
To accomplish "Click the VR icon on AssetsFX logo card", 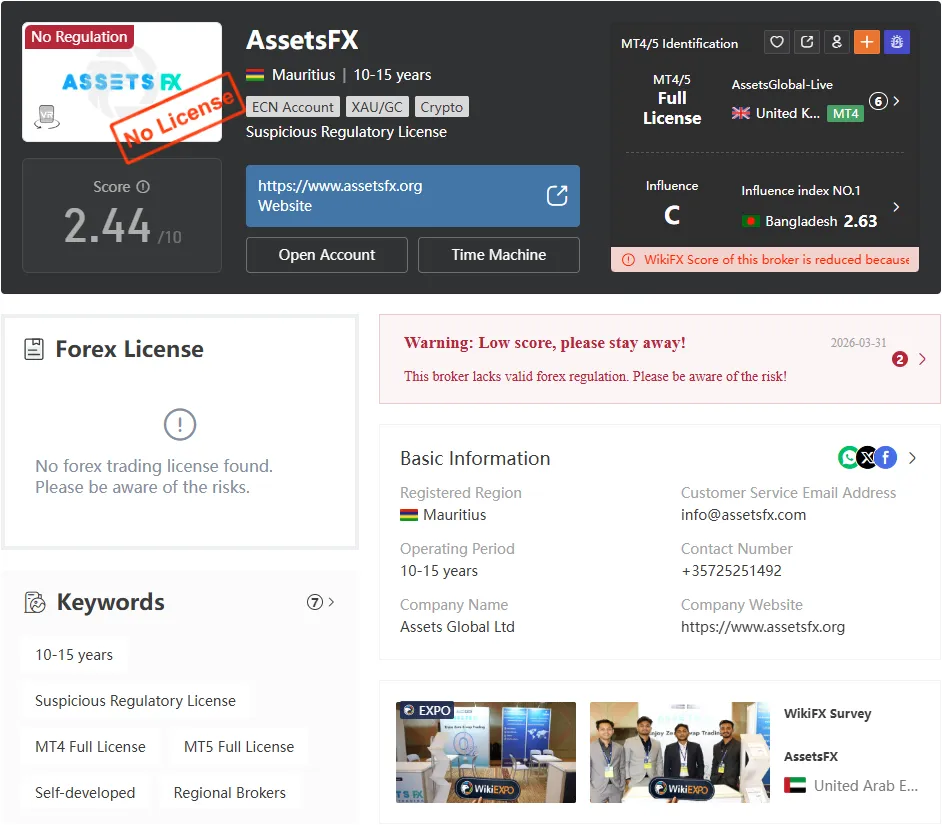I will [x=47, y=117].
